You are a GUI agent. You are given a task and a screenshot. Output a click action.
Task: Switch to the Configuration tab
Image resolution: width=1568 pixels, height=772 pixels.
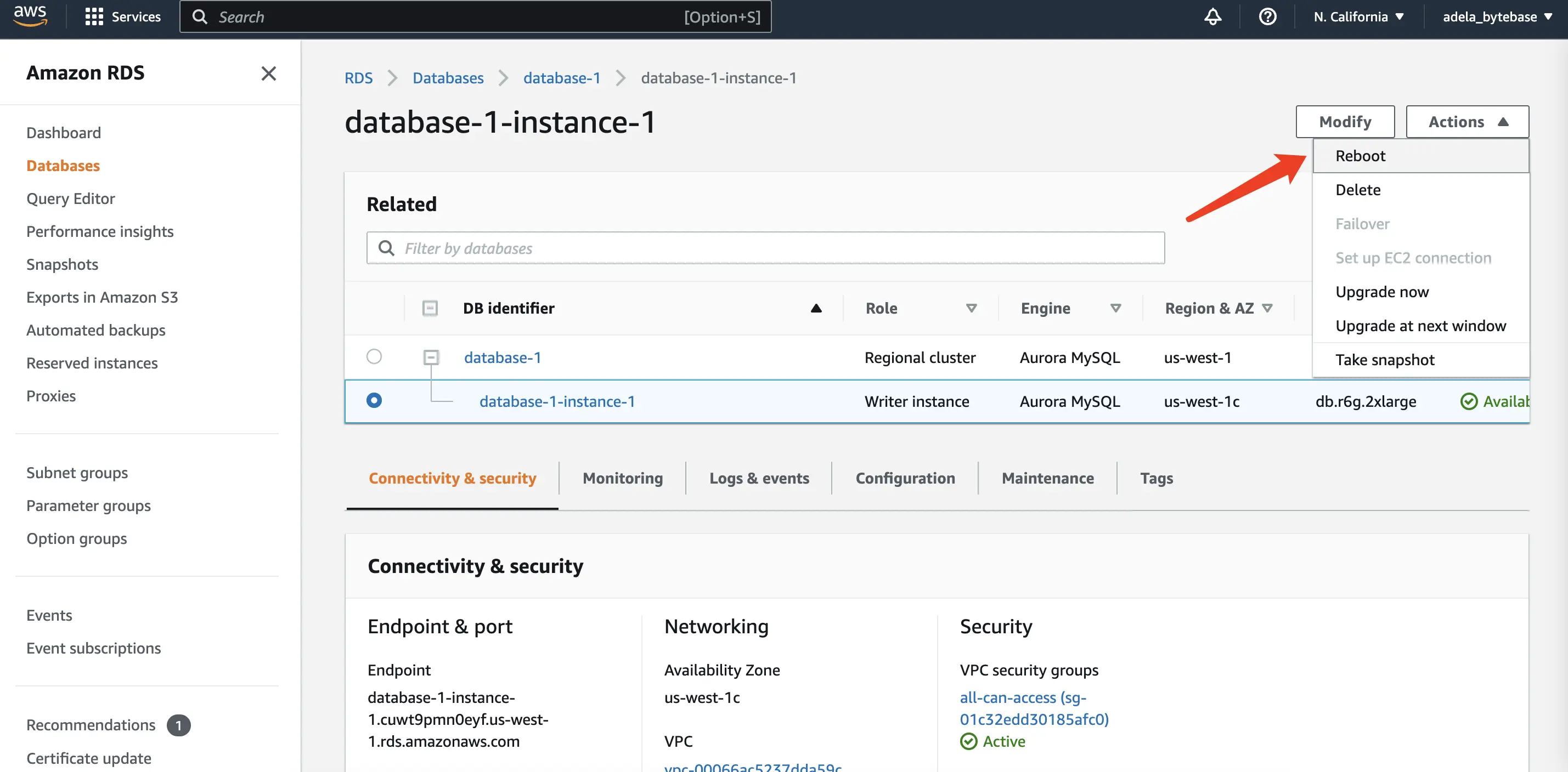tap(905, 478)
